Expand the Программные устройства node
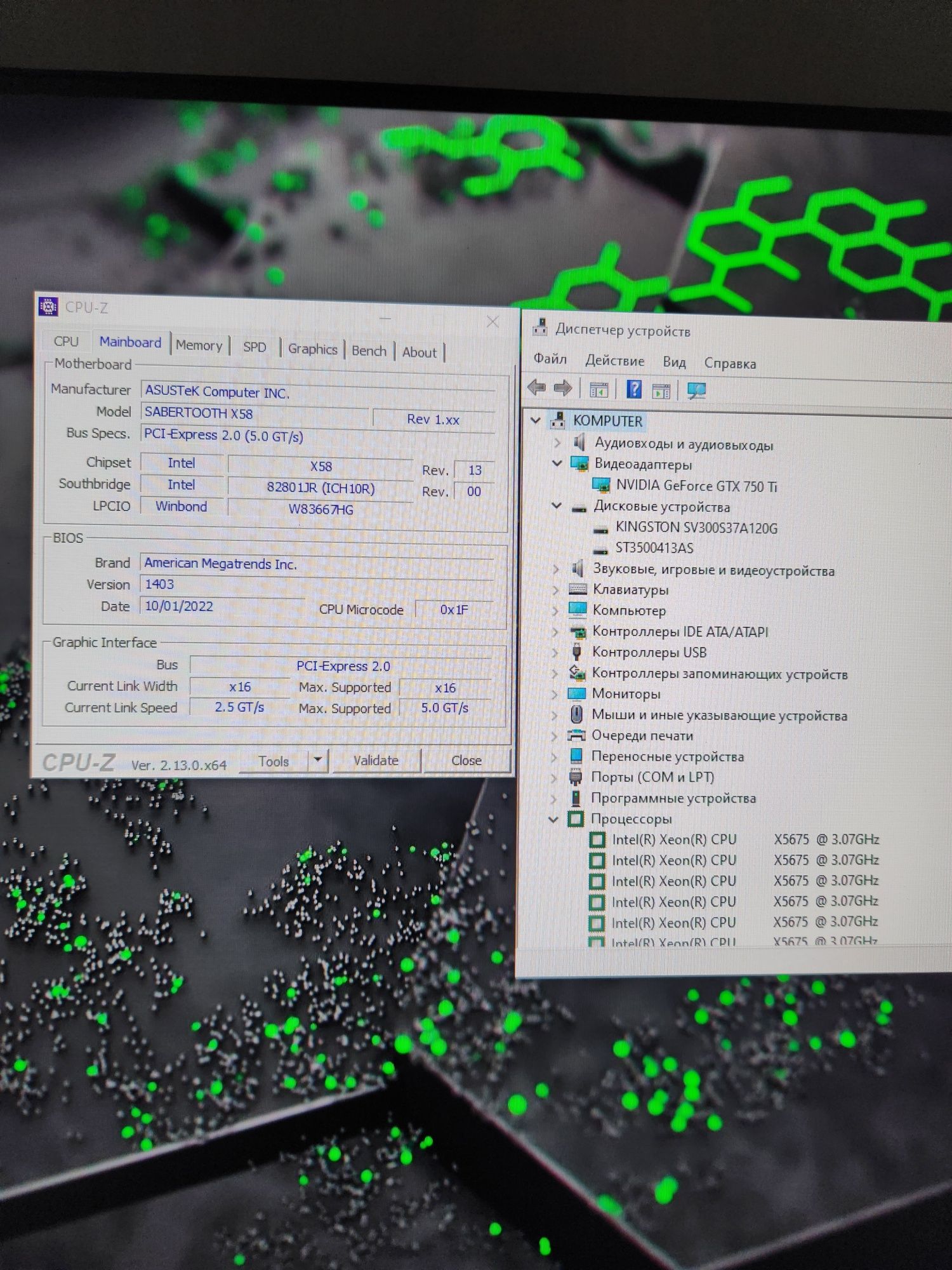 pos(554,798)
